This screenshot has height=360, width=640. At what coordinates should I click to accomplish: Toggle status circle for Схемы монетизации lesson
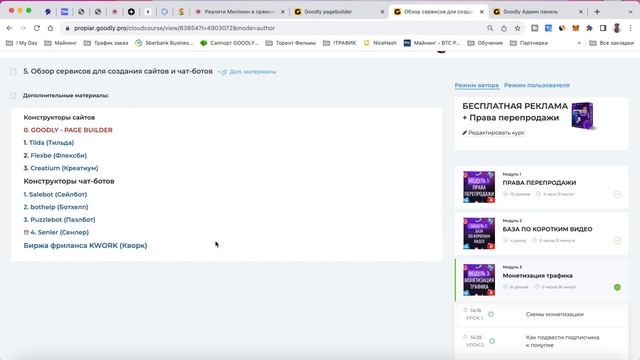click(491, 314)
